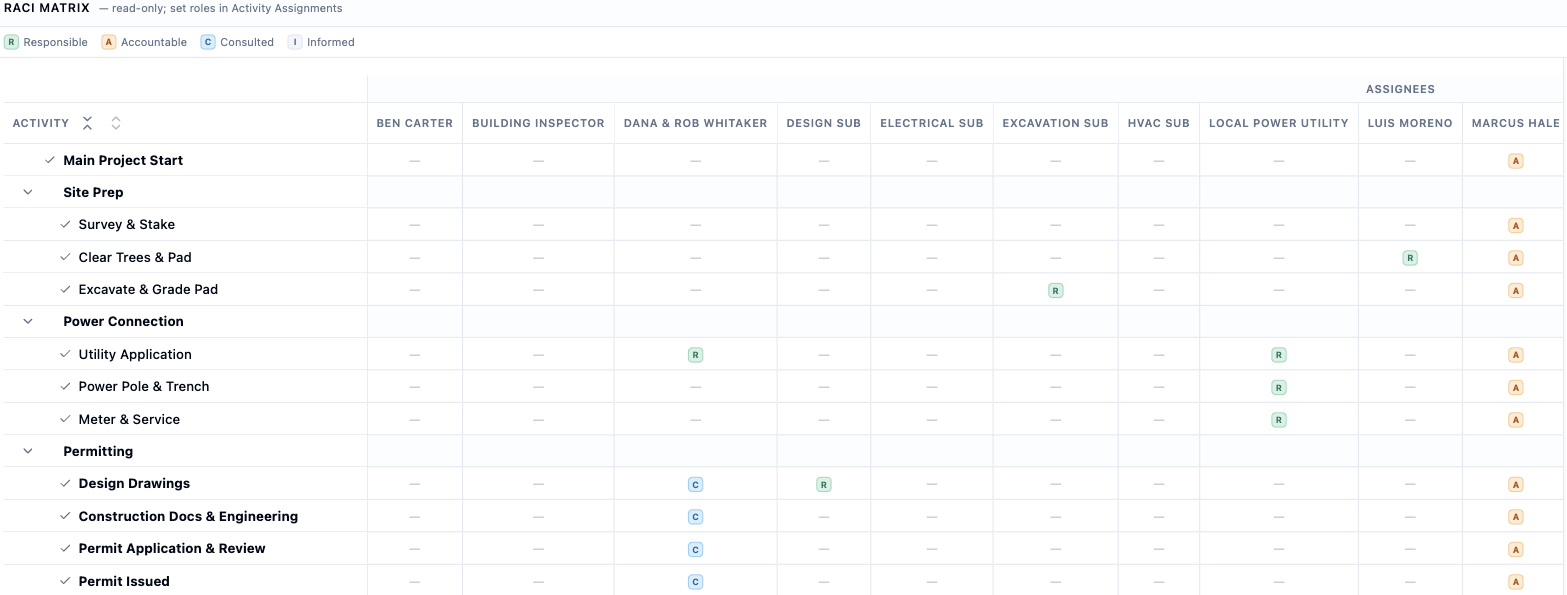1567x595 pixels.
Task: Open the Power Pole & Trench activity
Action: click(x=144, y=386)
